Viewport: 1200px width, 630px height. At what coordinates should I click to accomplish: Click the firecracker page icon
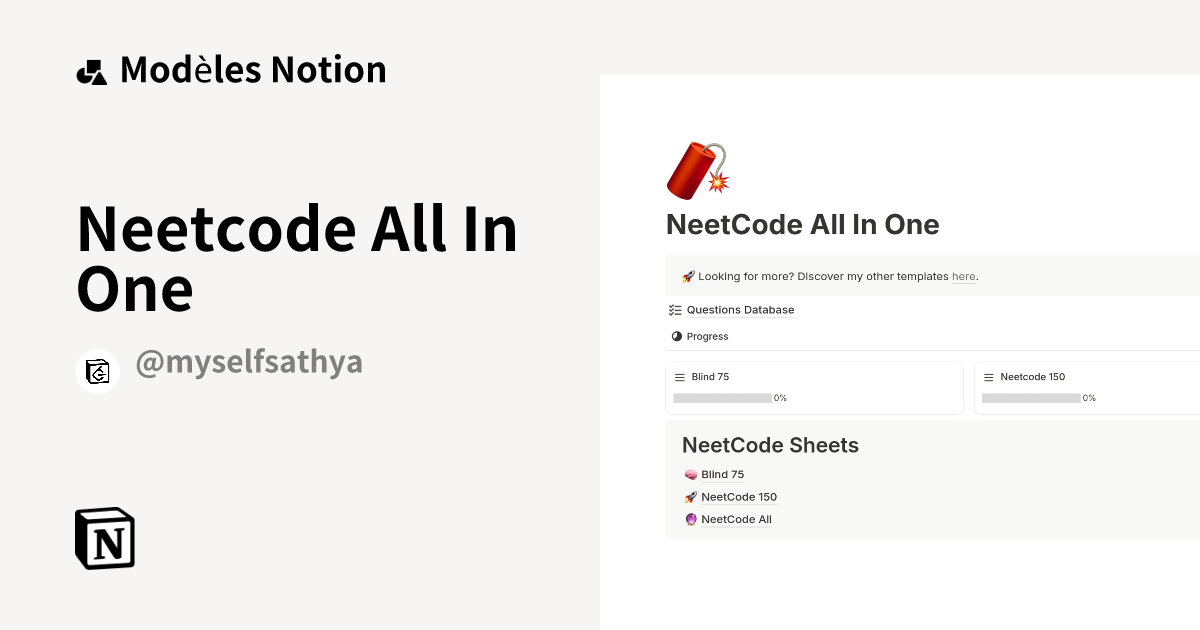(697, 170)
